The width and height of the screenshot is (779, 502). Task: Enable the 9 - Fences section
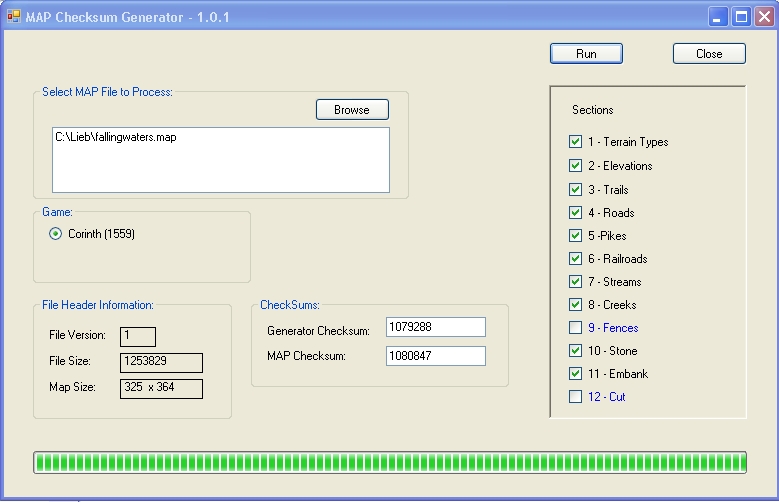click(x=575, y=328)
